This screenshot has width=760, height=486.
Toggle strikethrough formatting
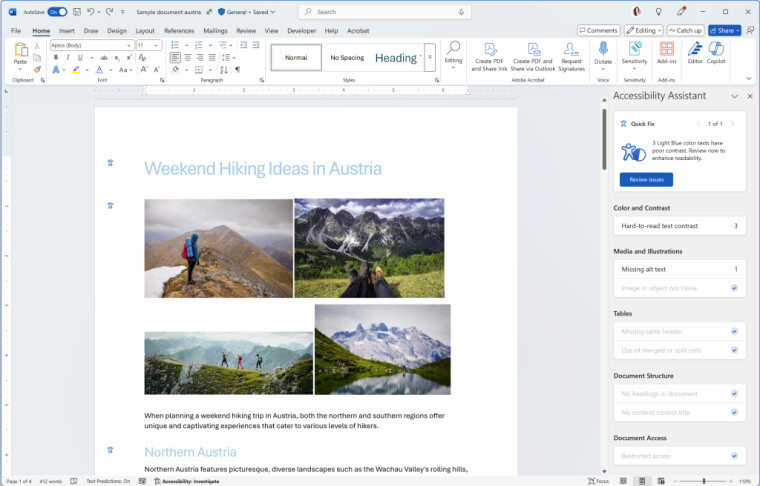click(x=104, y=57)
